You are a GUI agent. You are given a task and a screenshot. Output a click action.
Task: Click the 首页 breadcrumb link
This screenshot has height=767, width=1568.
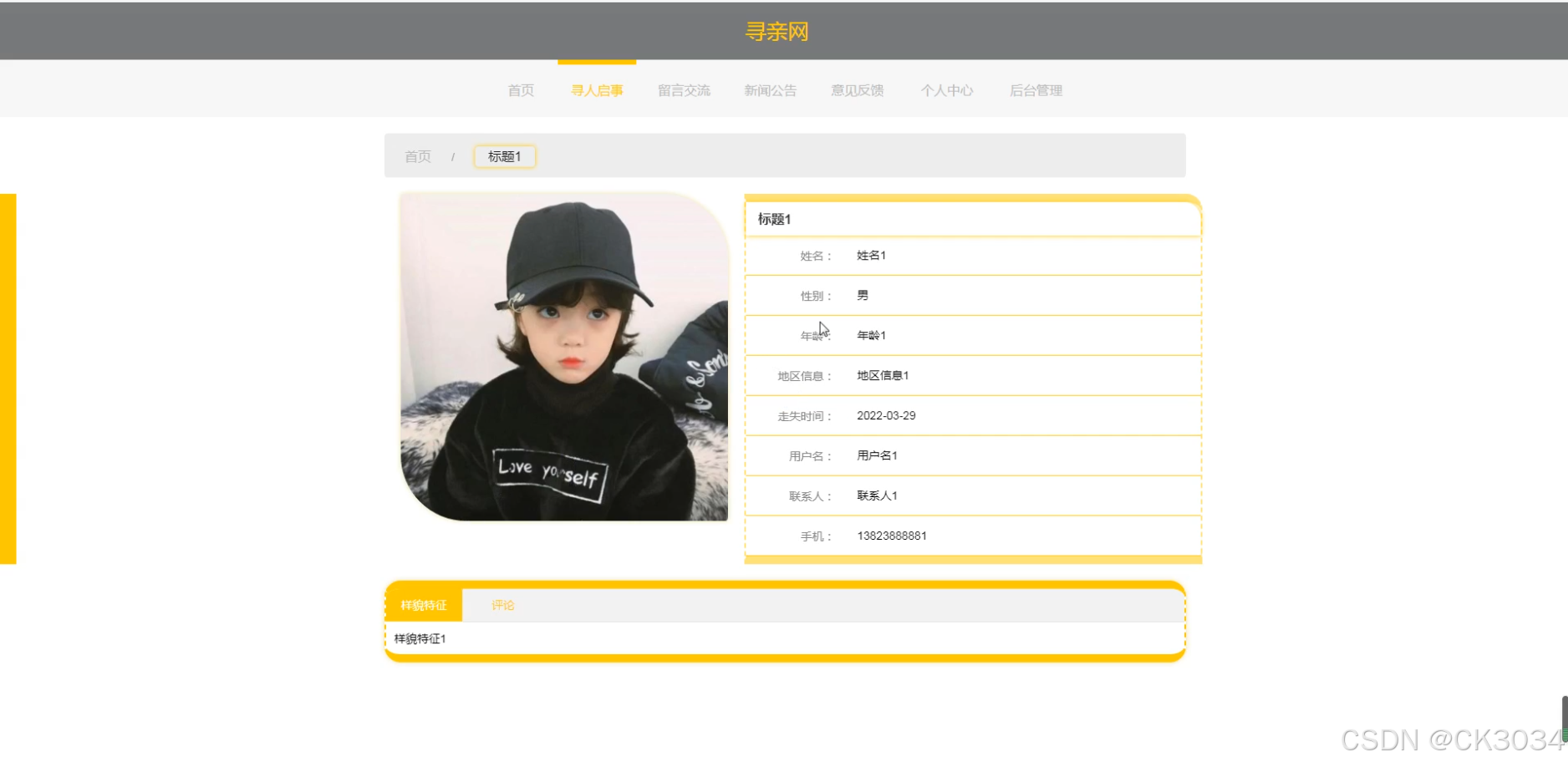[418, 156]
